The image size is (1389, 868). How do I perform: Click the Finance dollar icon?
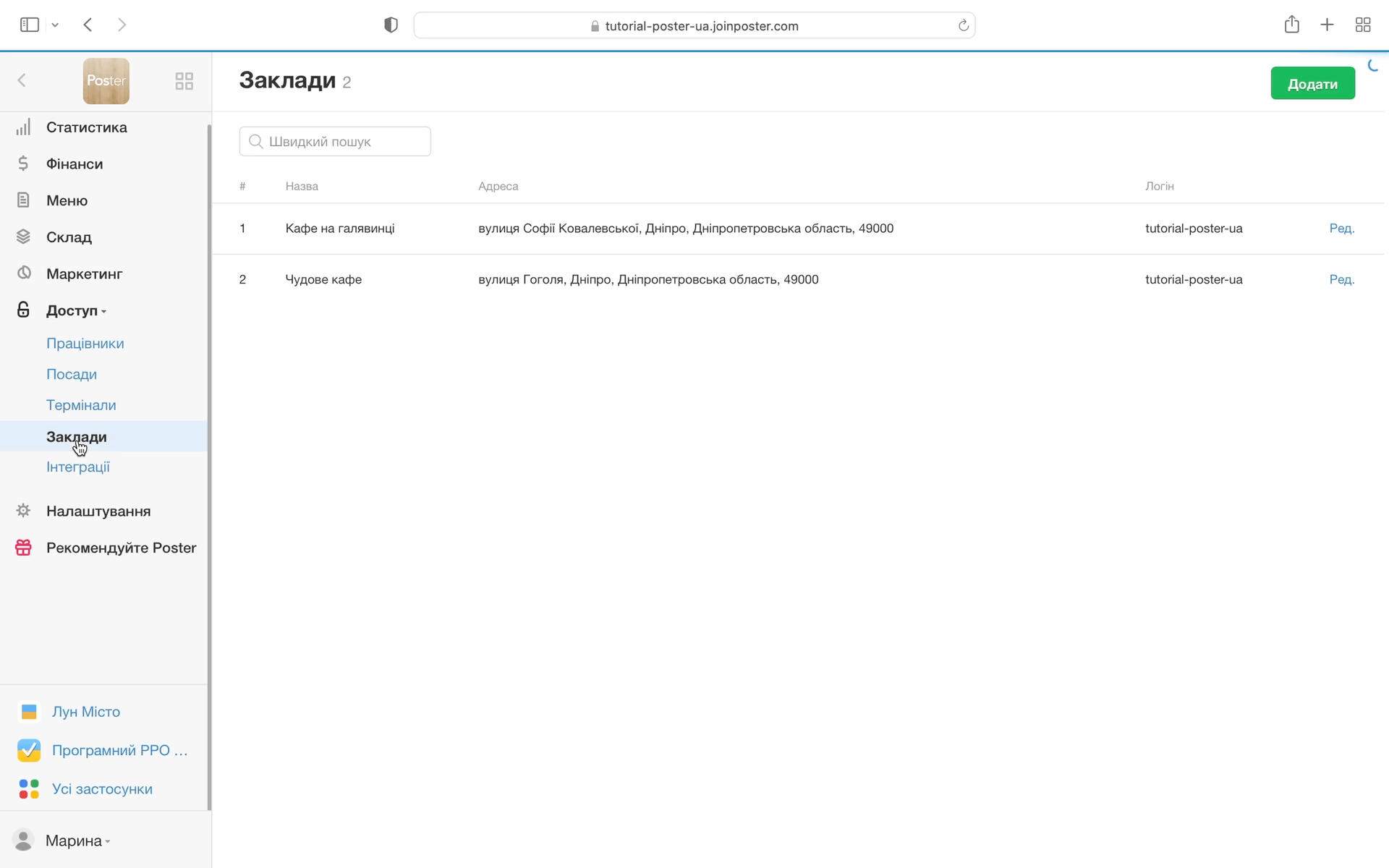(x=23, y=164)
